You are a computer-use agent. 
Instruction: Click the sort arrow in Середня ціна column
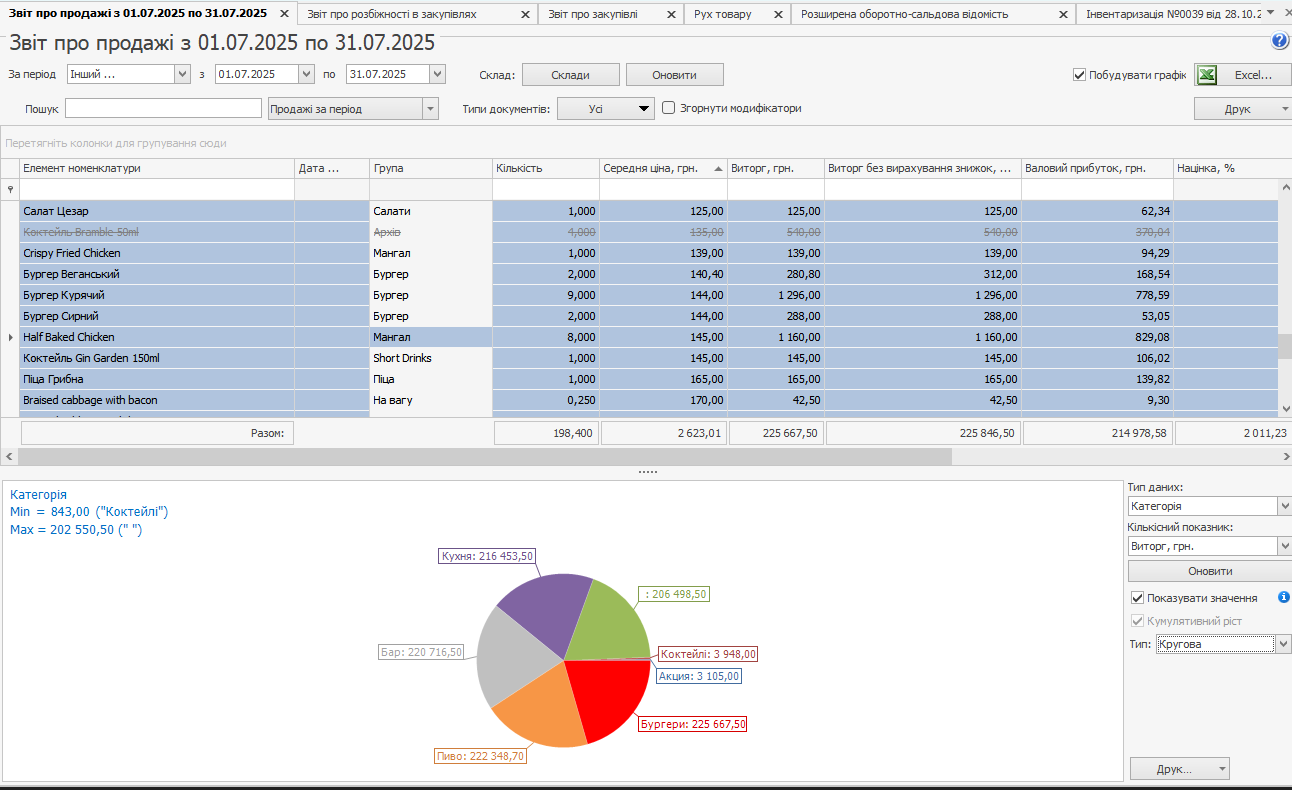pos(718,169)
